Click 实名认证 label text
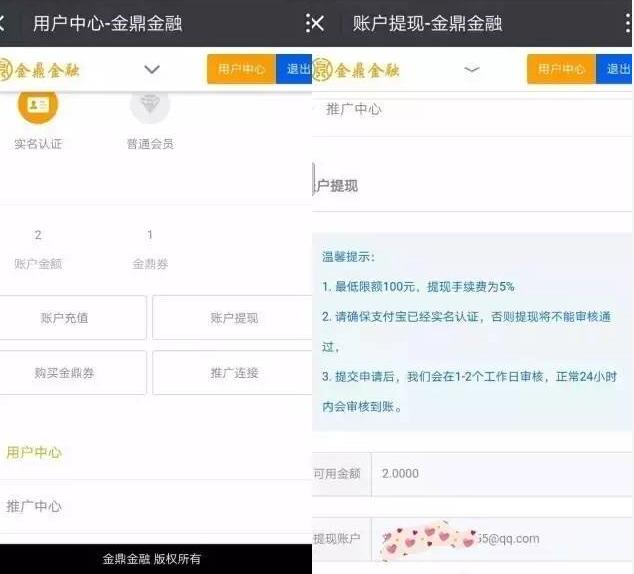The image size is (634, 574). click(38, 144)
